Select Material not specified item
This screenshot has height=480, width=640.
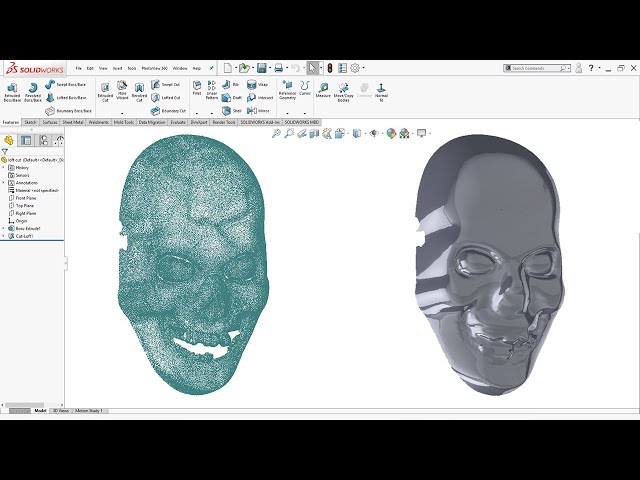pyautogui.click(x=34, y=190)
